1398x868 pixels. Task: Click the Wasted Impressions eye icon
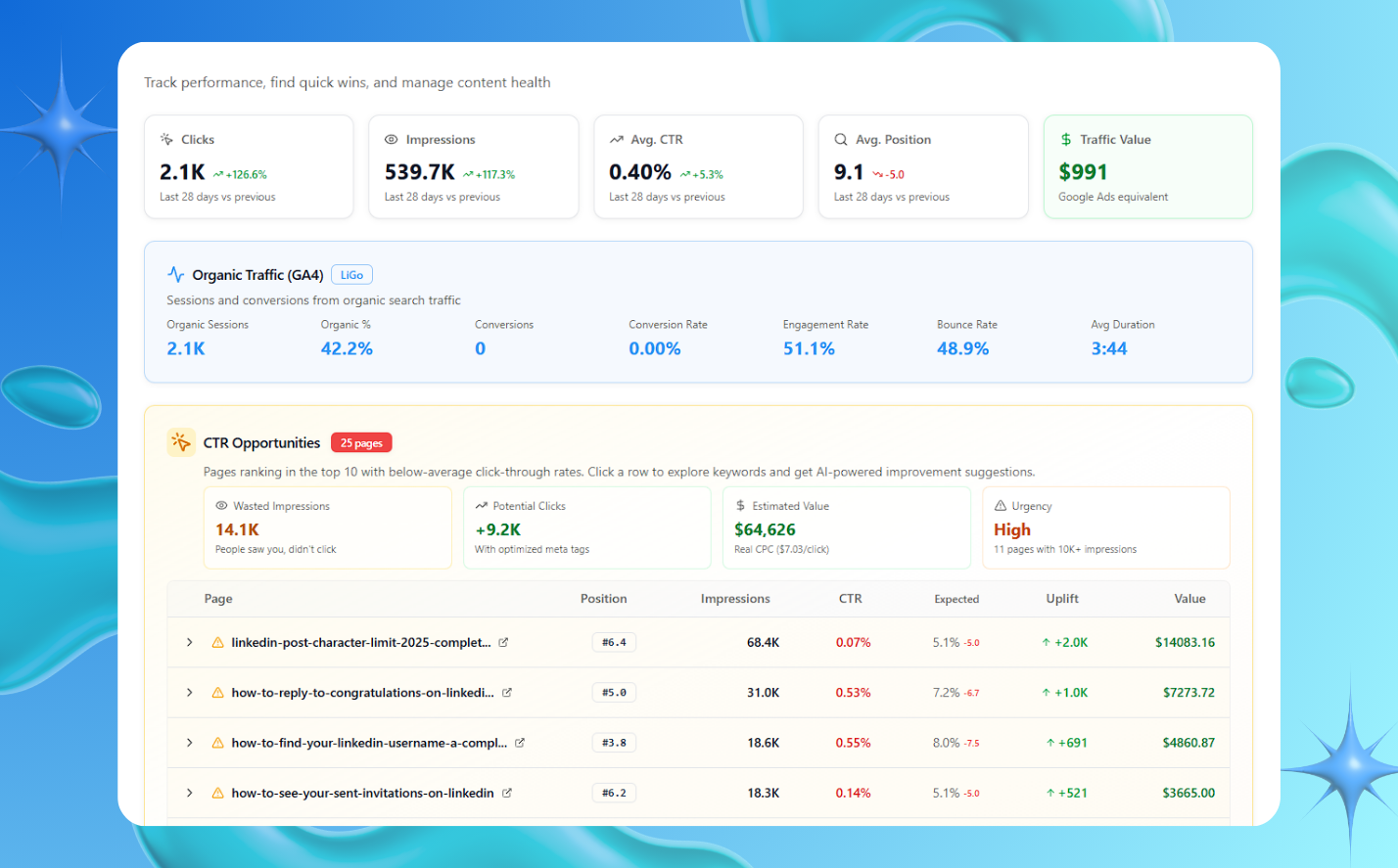click(221, 506)
